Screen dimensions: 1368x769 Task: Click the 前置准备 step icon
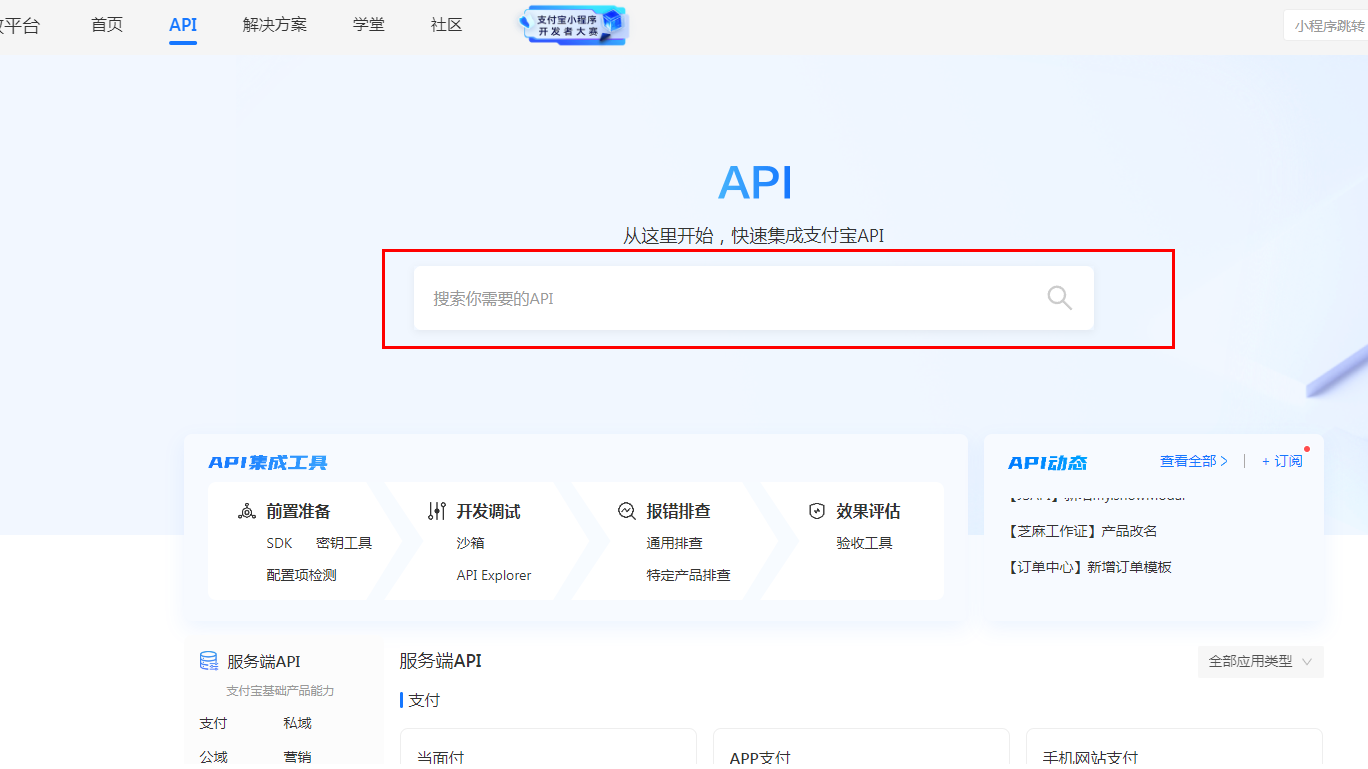[x=247, y=511]
